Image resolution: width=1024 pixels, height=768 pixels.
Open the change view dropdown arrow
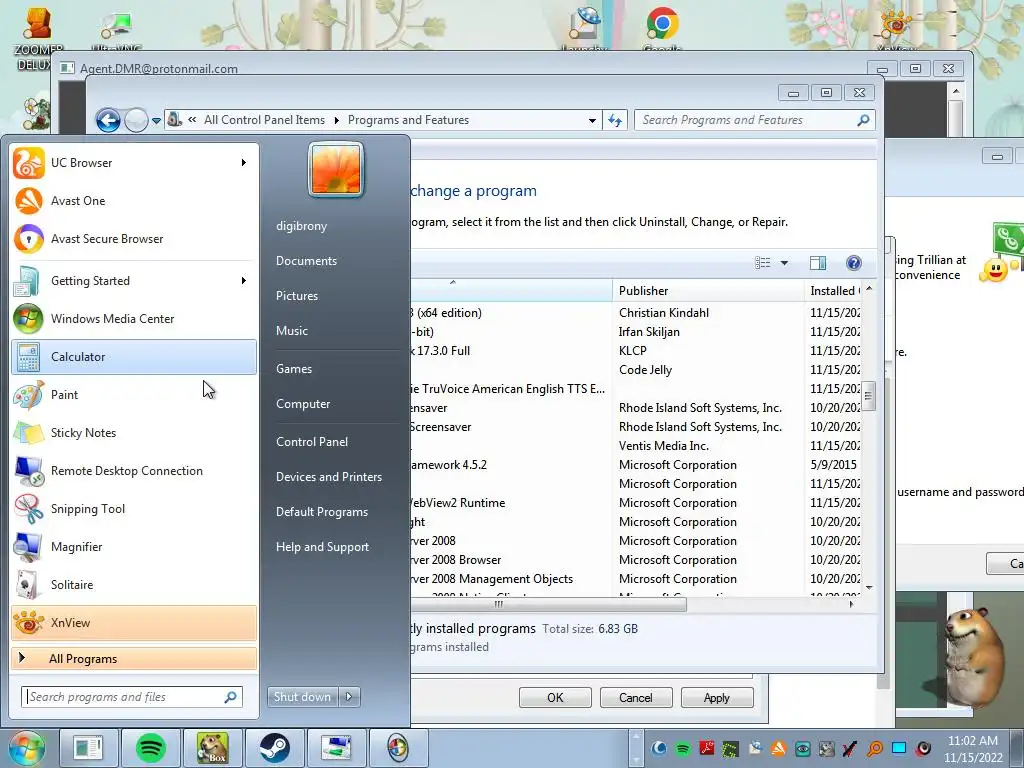(784, 263)
